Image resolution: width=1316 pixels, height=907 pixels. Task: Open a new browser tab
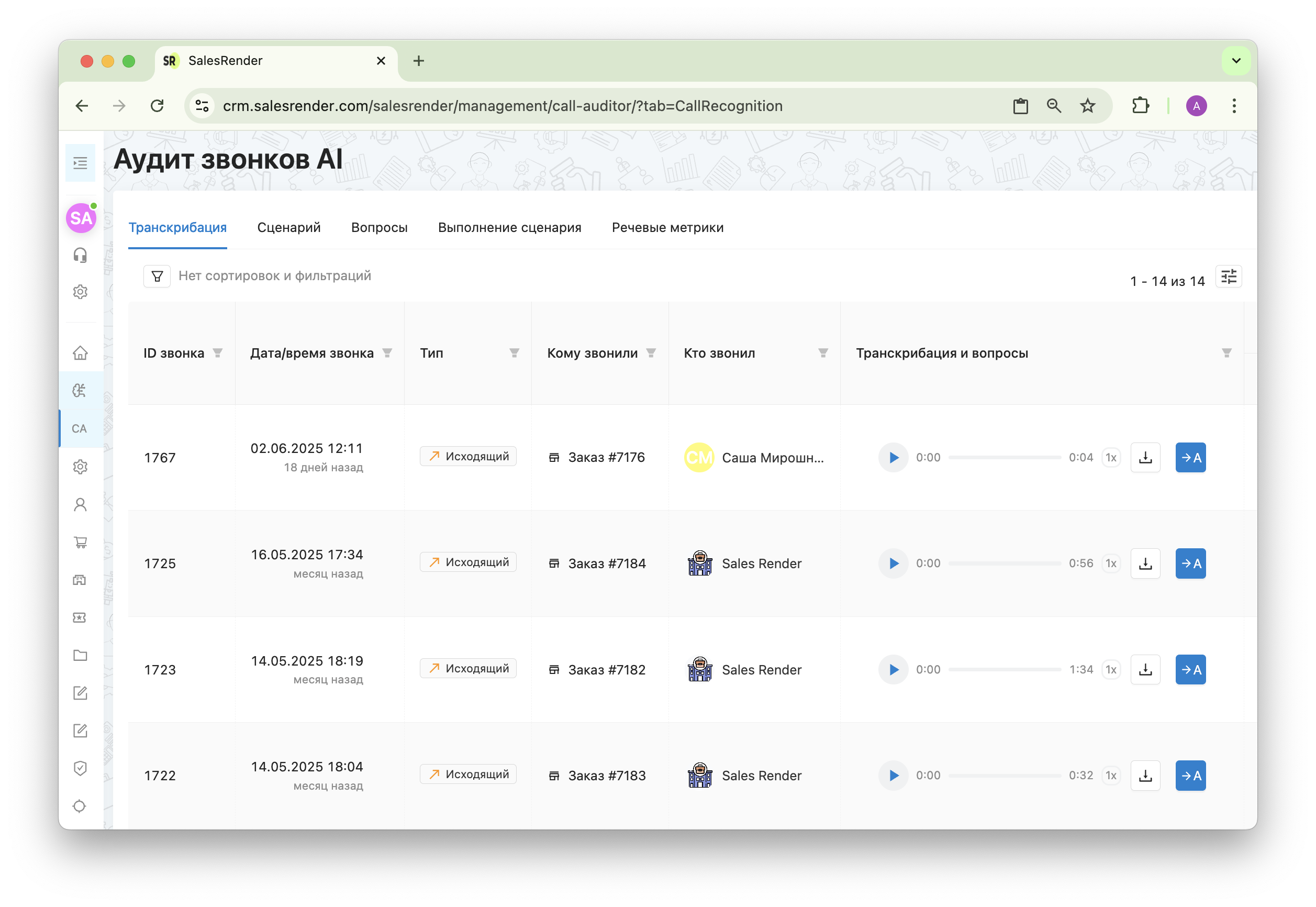click(418, 61)
